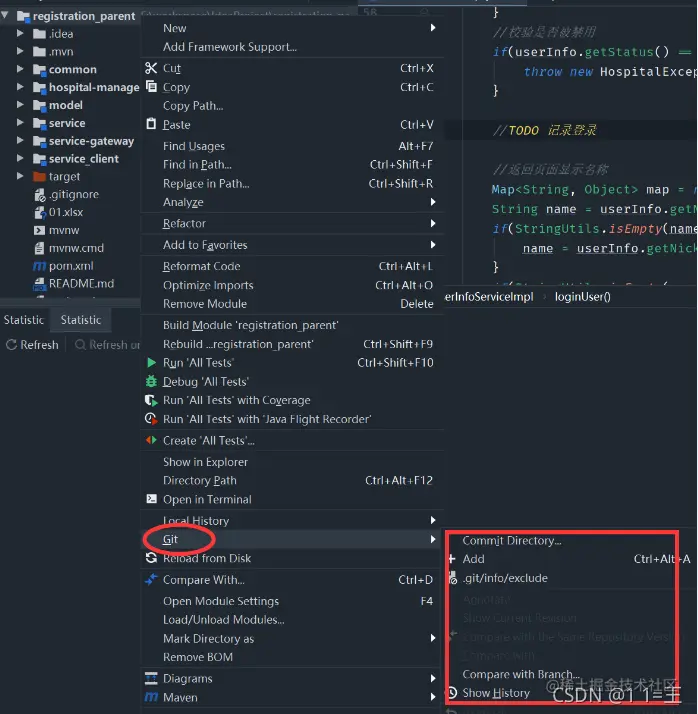Expand the .idea folder
Screen dimensions: 698x714
pos(20,33)
